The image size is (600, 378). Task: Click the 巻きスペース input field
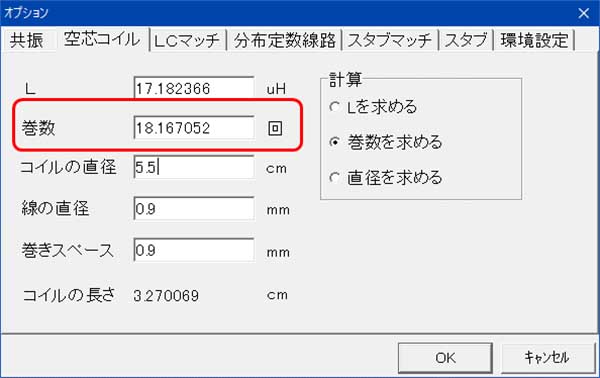tap(194, 250)
